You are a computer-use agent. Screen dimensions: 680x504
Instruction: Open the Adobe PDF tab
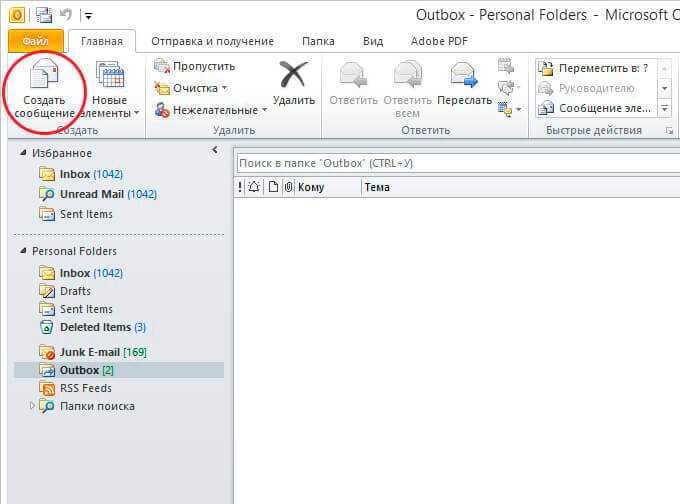pos(439,41)
